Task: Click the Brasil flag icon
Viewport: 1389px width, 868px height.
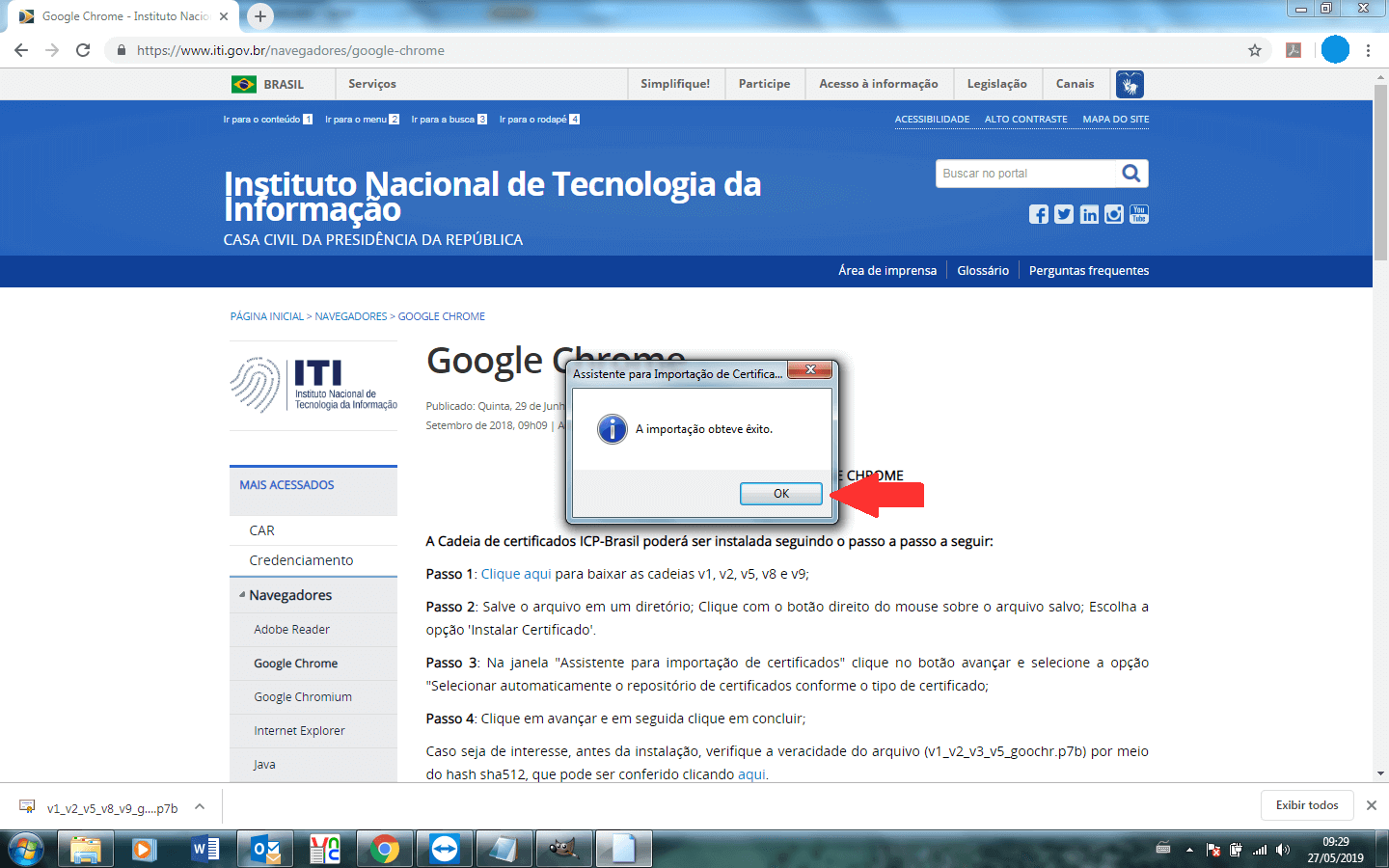Action: [x=244, y=84]
